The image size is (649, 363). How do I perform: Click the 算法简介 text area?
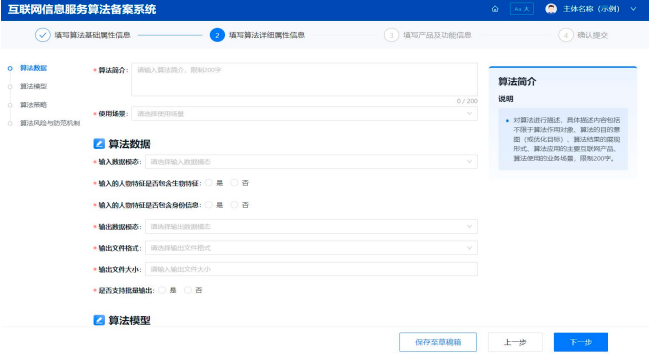304,79
